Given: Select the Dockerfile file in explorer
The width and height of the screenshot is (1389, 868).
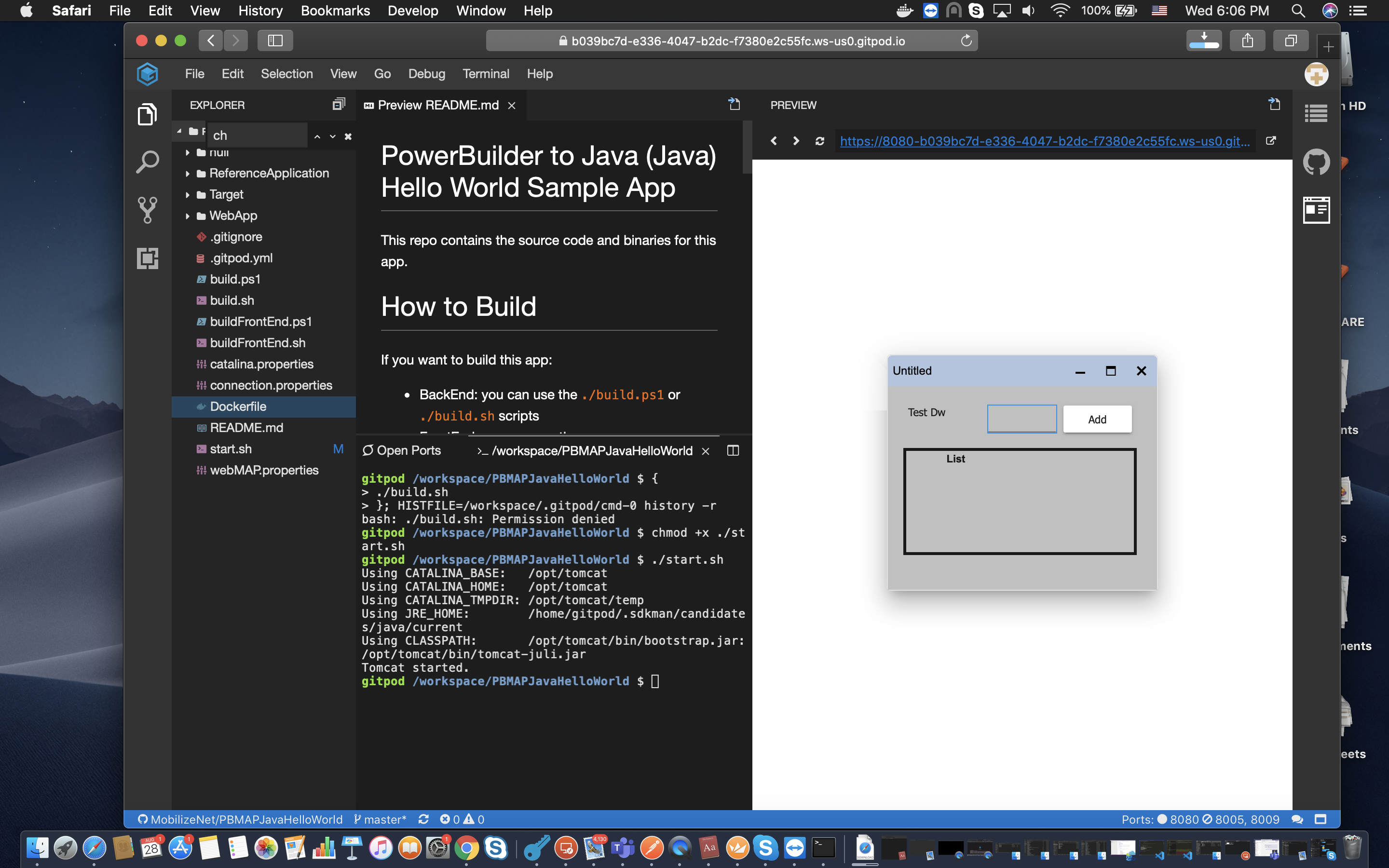Looking at the screenshot, I should (237, 406).
